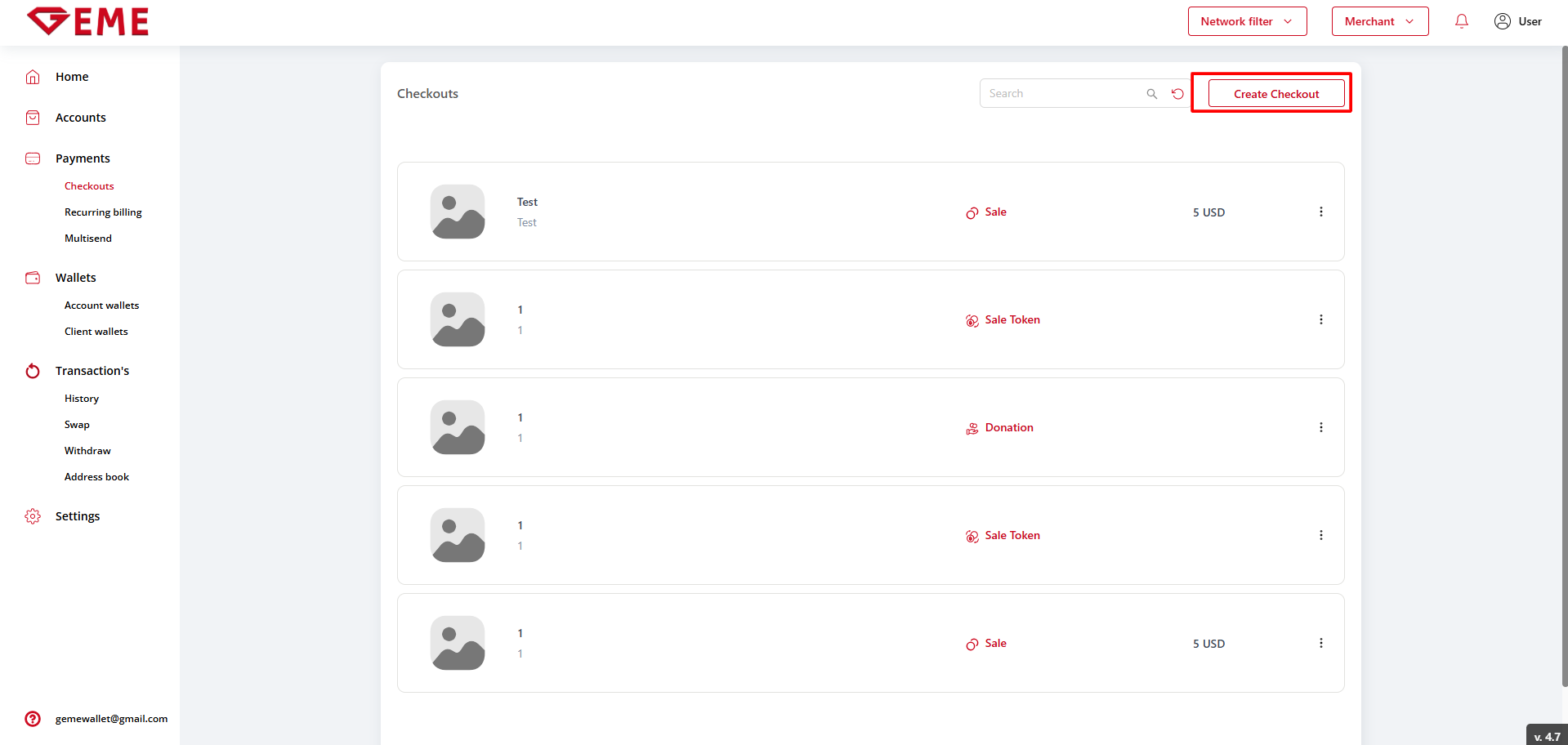Screen dimensions: 1568x745
Task: Open options menu of last Sale checkout
Action: (x=1320, y=643)
